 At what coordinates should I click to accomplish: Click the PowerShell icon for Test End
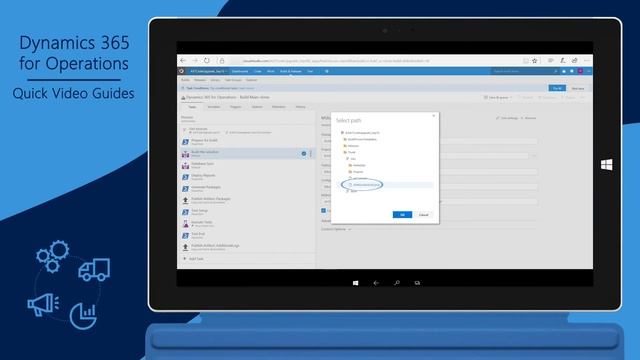coord(185,236)
